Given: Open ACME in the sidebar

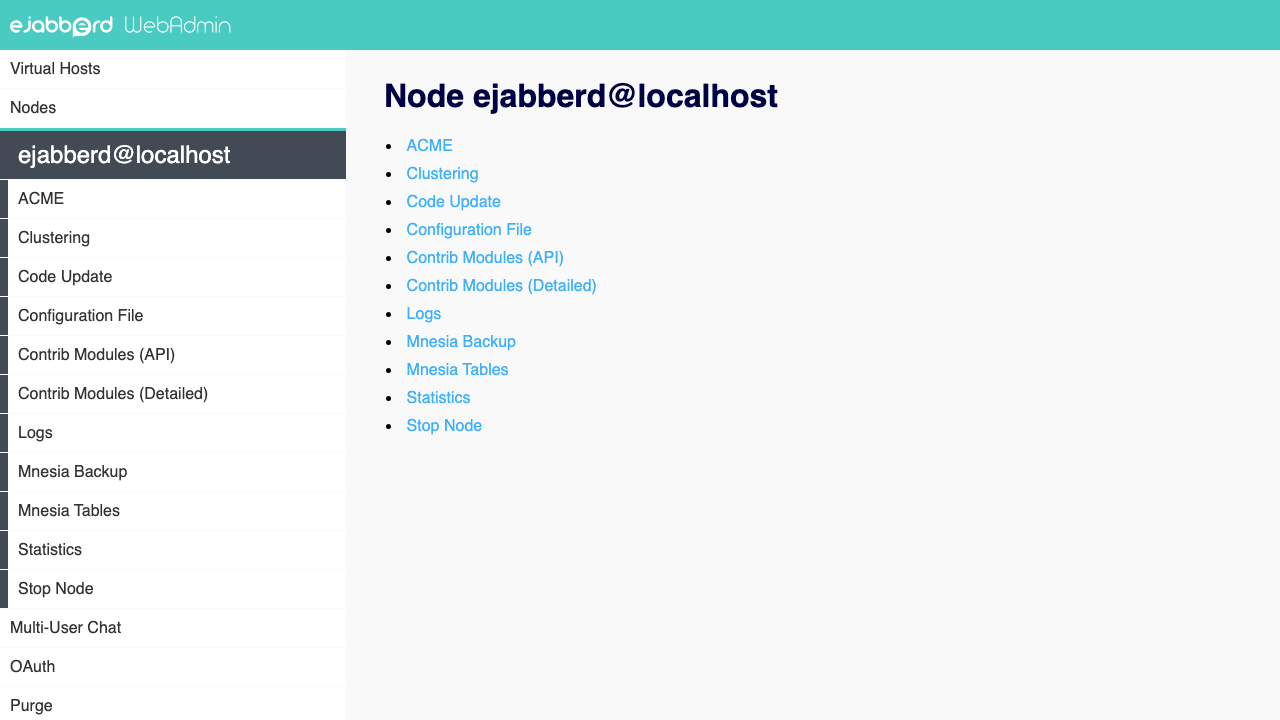Looking at the screenshot, I should tap(177, 199).
